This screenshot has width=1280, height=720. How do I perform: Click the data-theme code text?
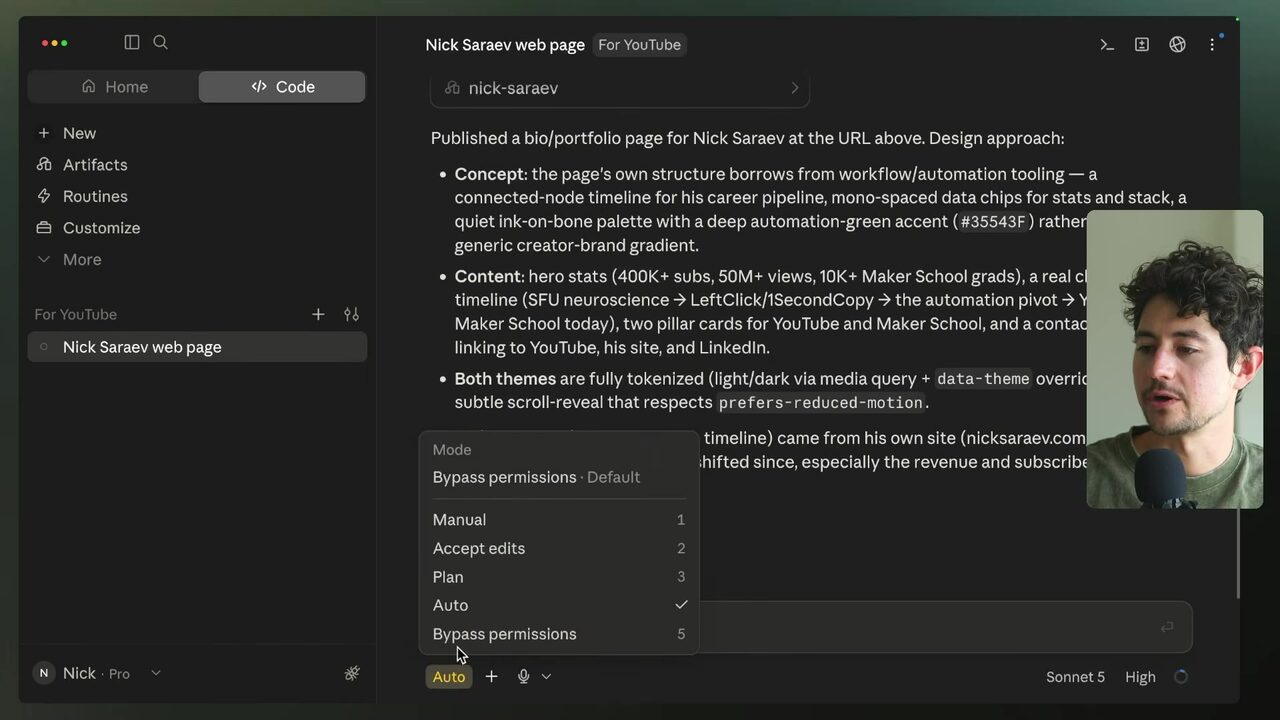tap(983, 379)
